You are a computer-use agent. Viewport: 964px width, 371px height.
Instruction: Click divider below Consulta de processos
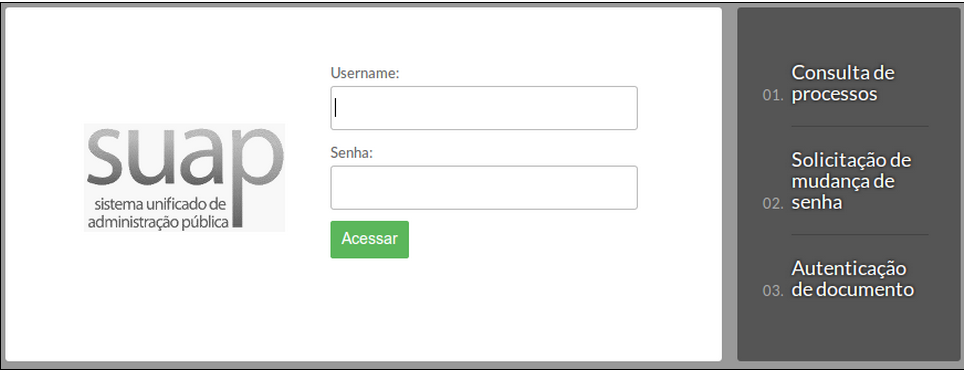[x=859, y=126]
